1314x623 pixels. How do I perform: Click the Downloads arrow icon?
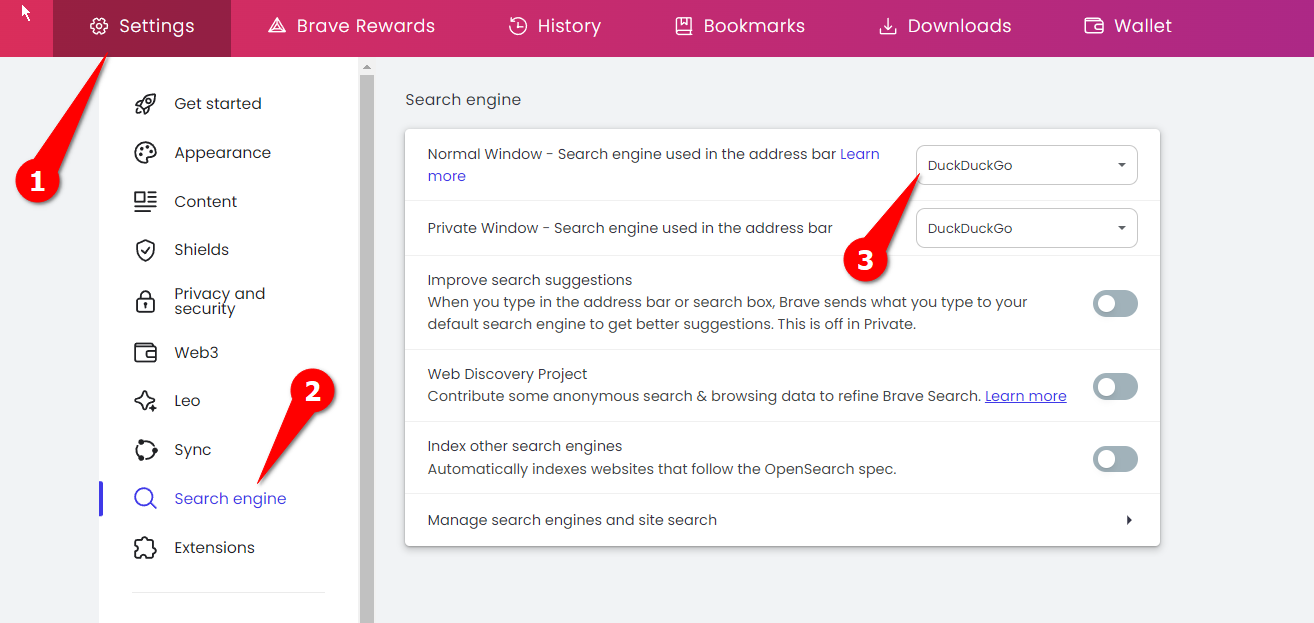pyautogui.click(x=887, y=27)
